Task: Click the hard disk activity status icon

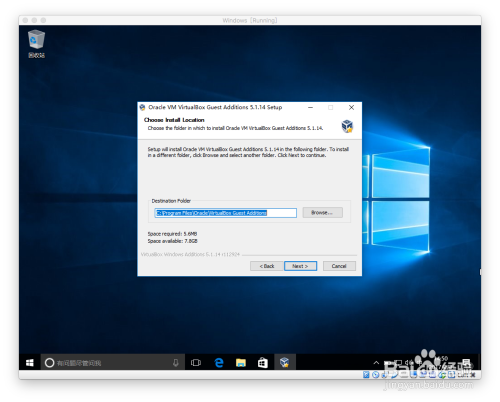Action: pos(366,375)
